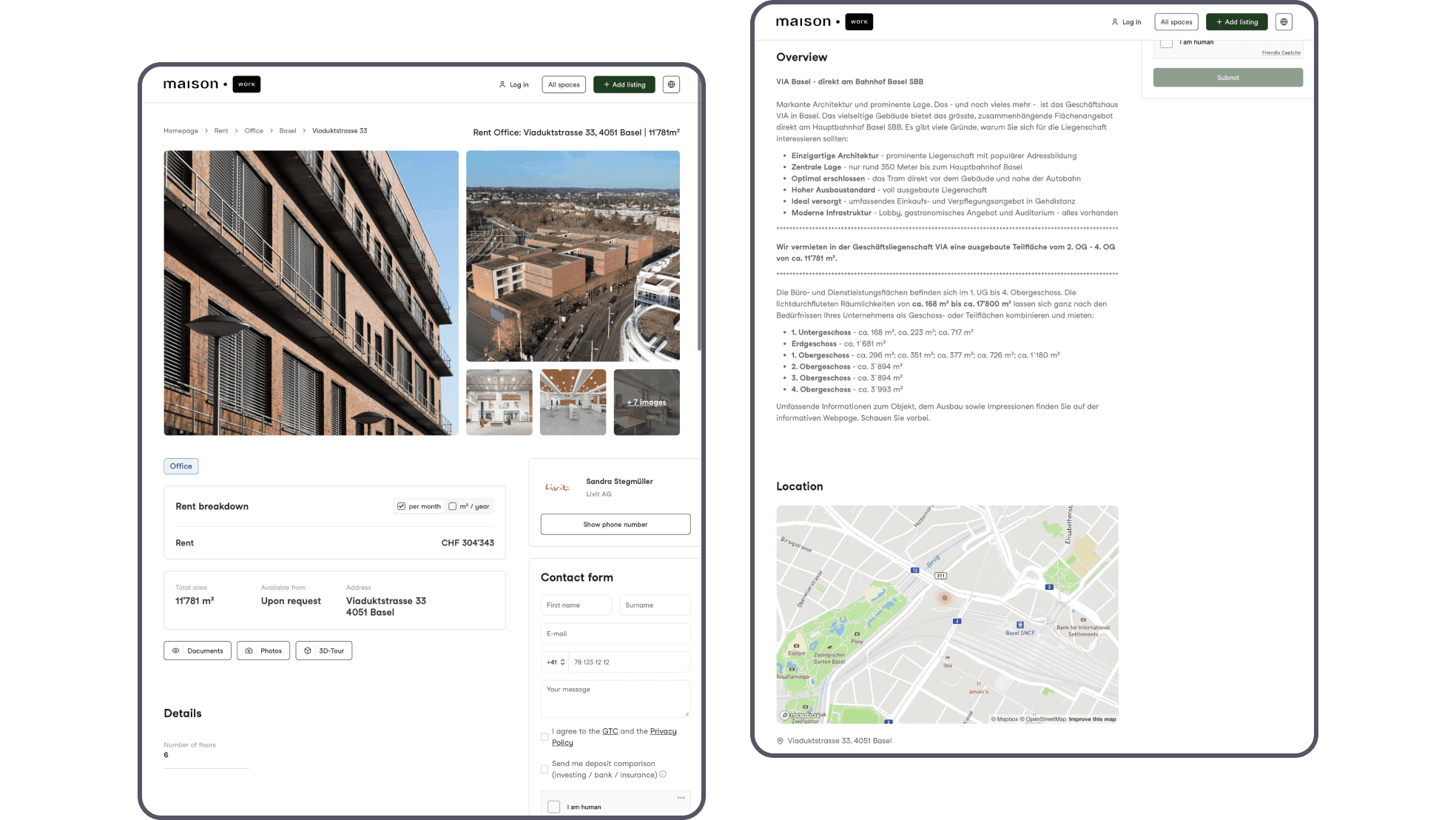Click the phone number input field

click(630, 662)
